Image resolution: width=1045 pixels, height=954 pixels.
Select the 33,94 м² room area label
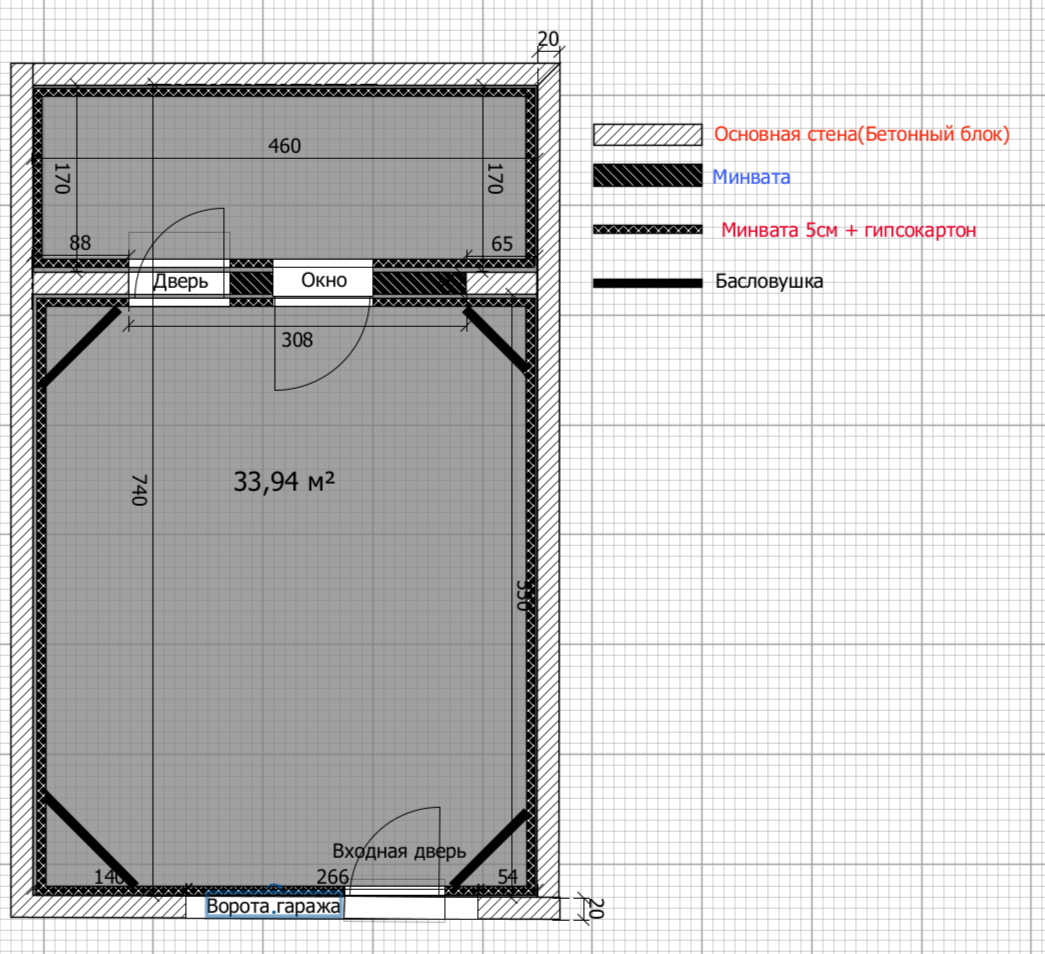pyautogui.click(x=283, y=482)
